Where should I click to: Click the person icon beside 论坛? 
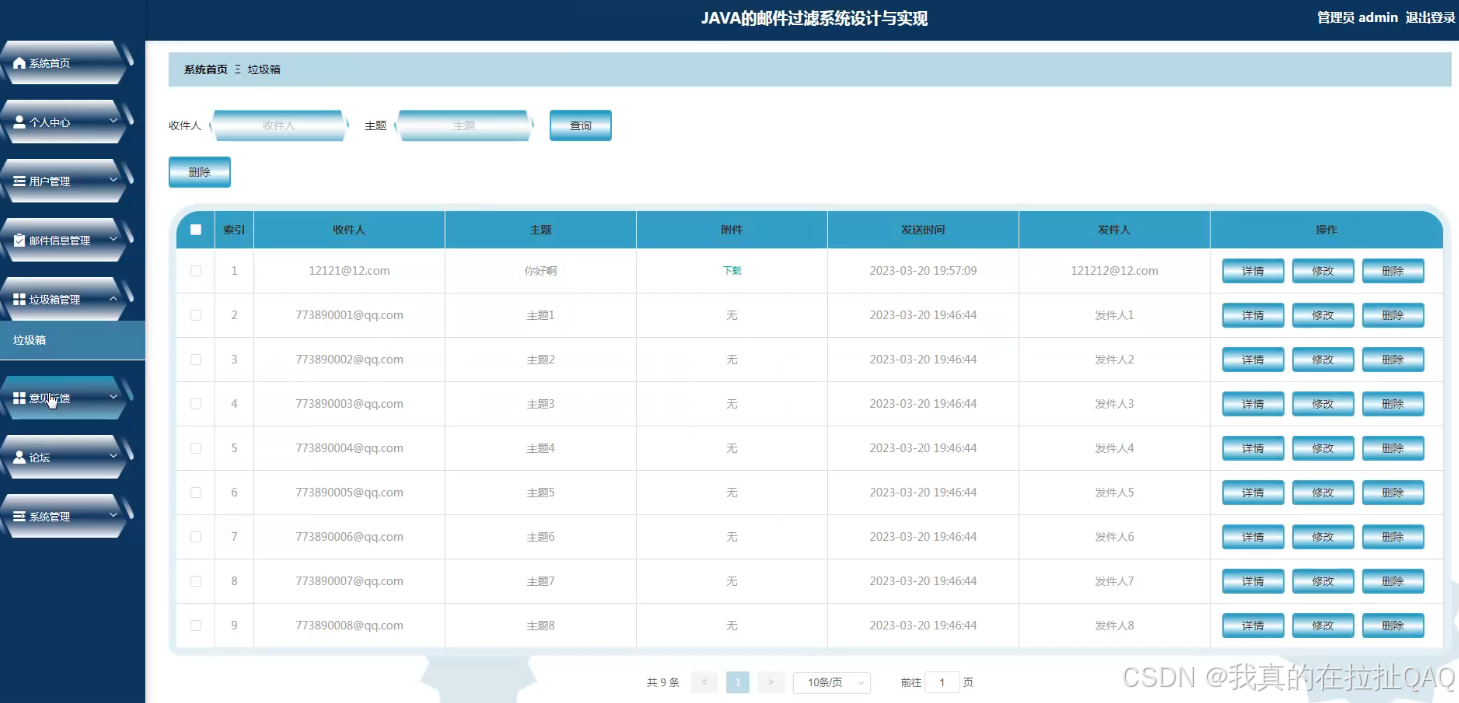pos(19,457)
